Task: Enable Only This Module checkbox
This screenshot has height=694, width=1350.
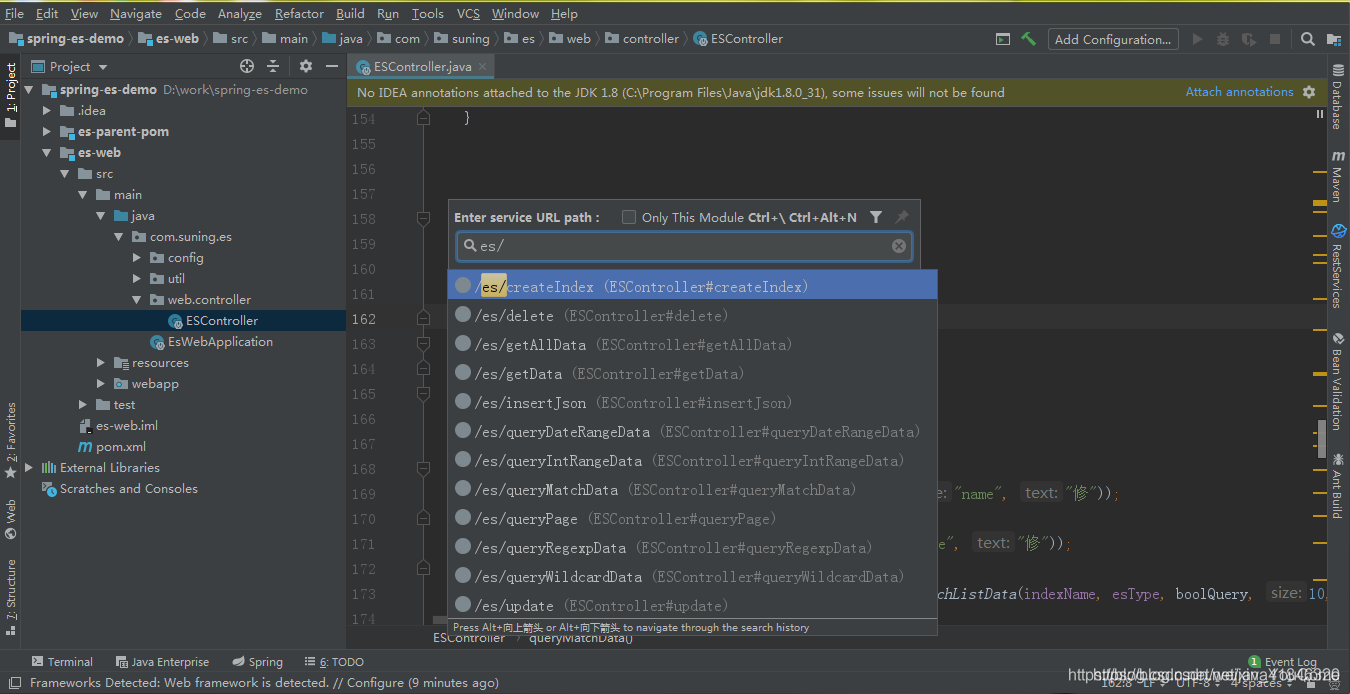Action: point(629,217)
